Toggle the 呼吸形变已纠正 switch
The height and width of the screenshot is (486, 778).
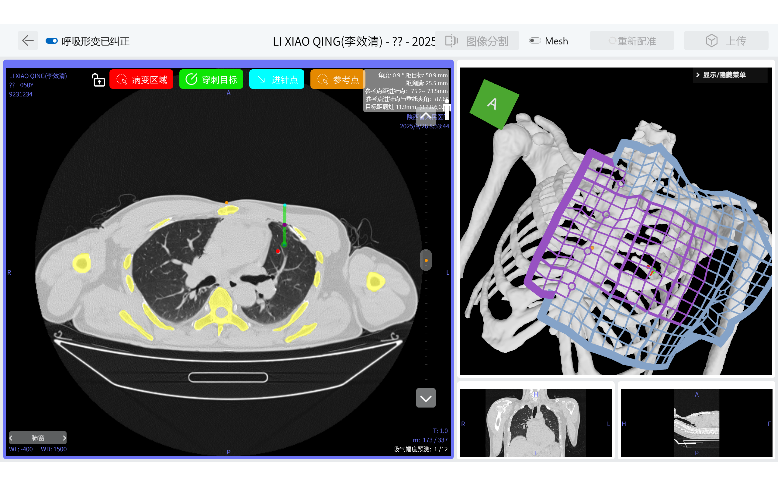[52, 41]
